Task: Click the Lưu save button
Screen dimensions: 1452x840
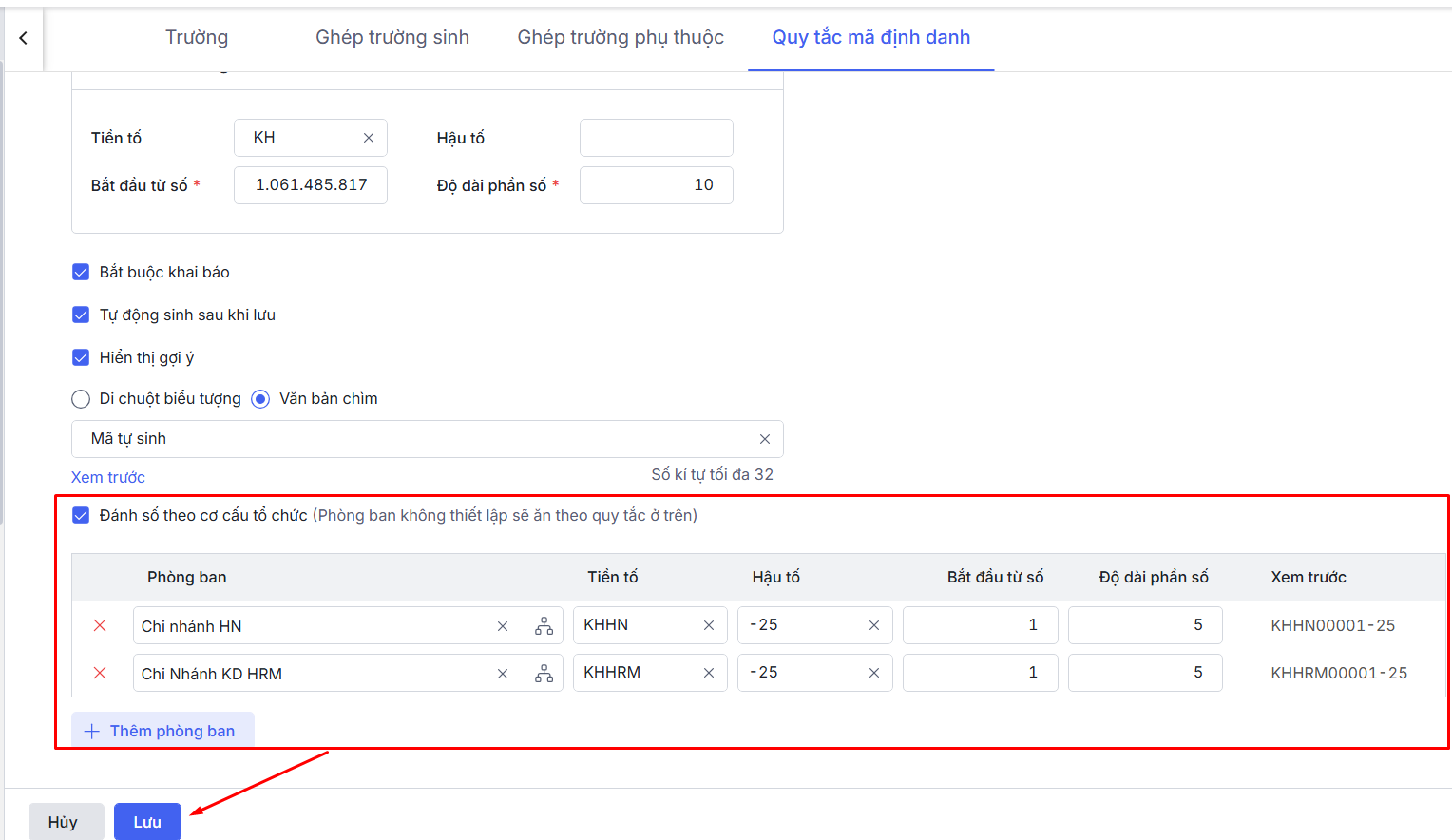Action: click(x=147, y=822)
